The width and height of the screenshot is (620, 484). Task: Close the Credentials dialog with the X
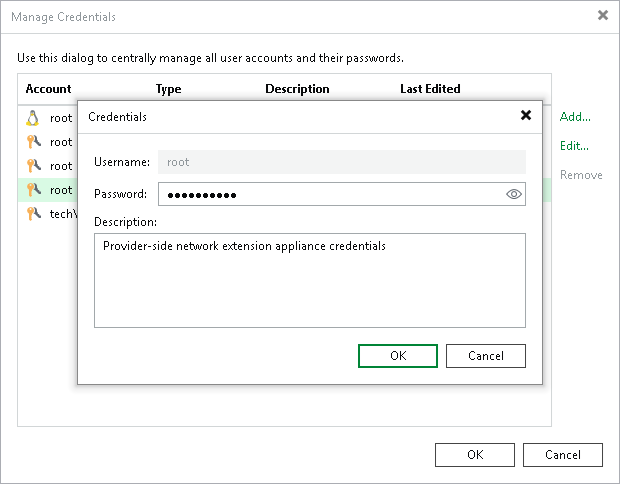pos(526,115)
